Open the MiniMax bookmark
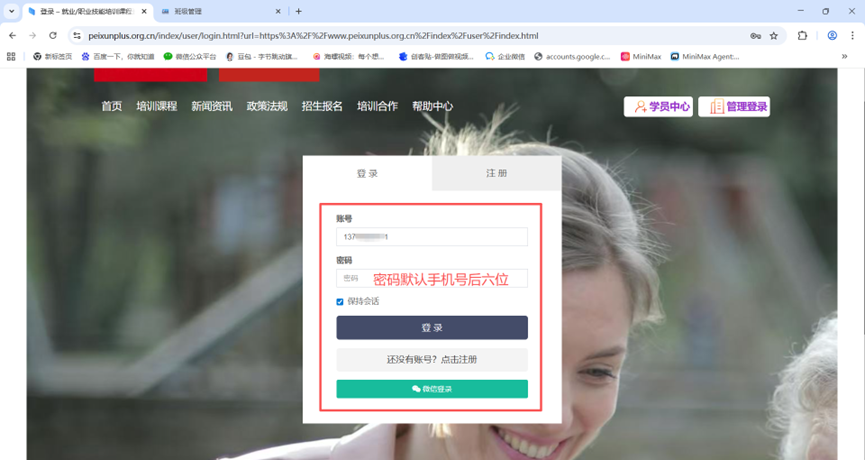The width and height of the screenshot is (865, 460). [x=641, y=57]
